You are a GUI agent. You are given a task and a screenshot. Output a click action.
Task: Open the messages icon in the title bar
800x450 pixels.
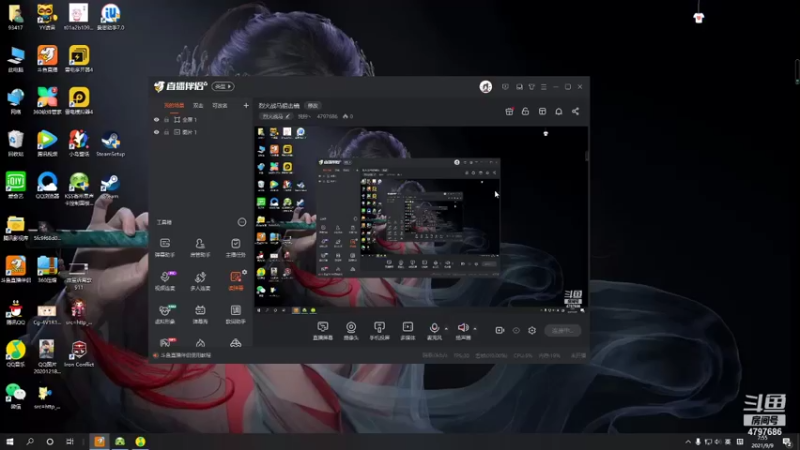(x=519, y=87)
